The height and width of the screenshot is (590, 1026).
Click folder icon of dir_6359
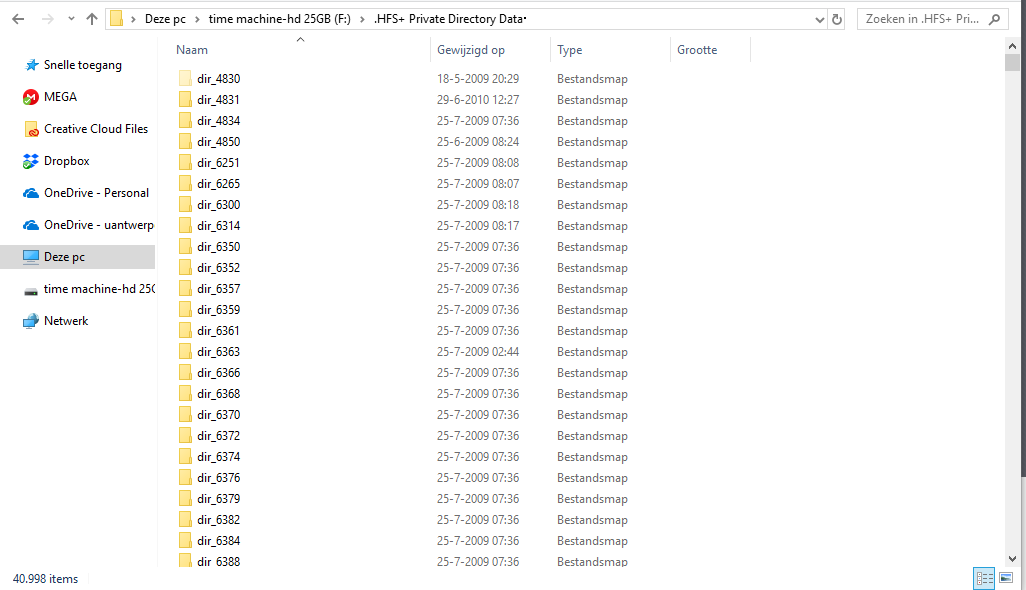click(185, 309)
